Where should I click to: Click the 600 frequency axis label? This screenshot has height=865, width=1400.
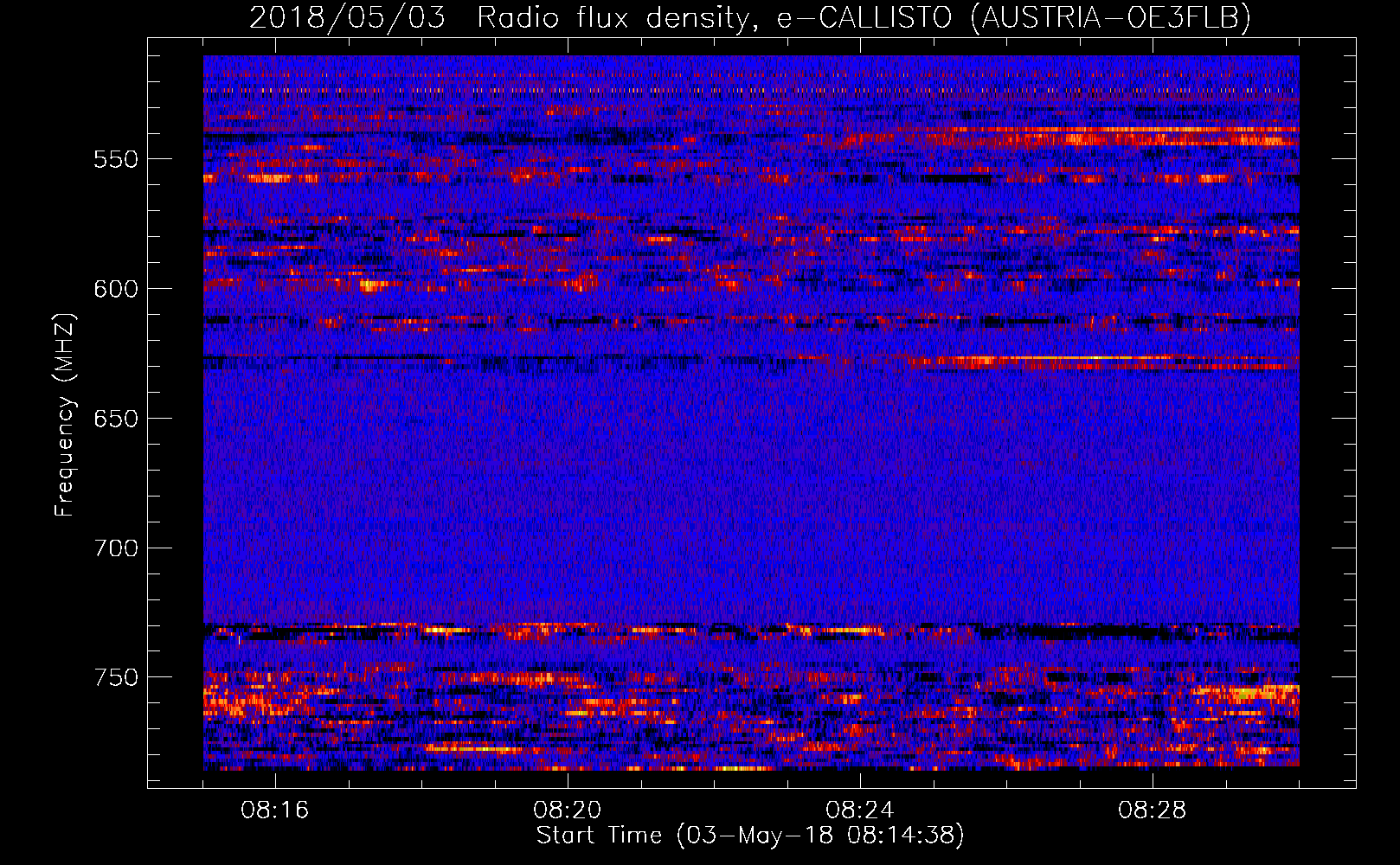[x=116, y=289]
